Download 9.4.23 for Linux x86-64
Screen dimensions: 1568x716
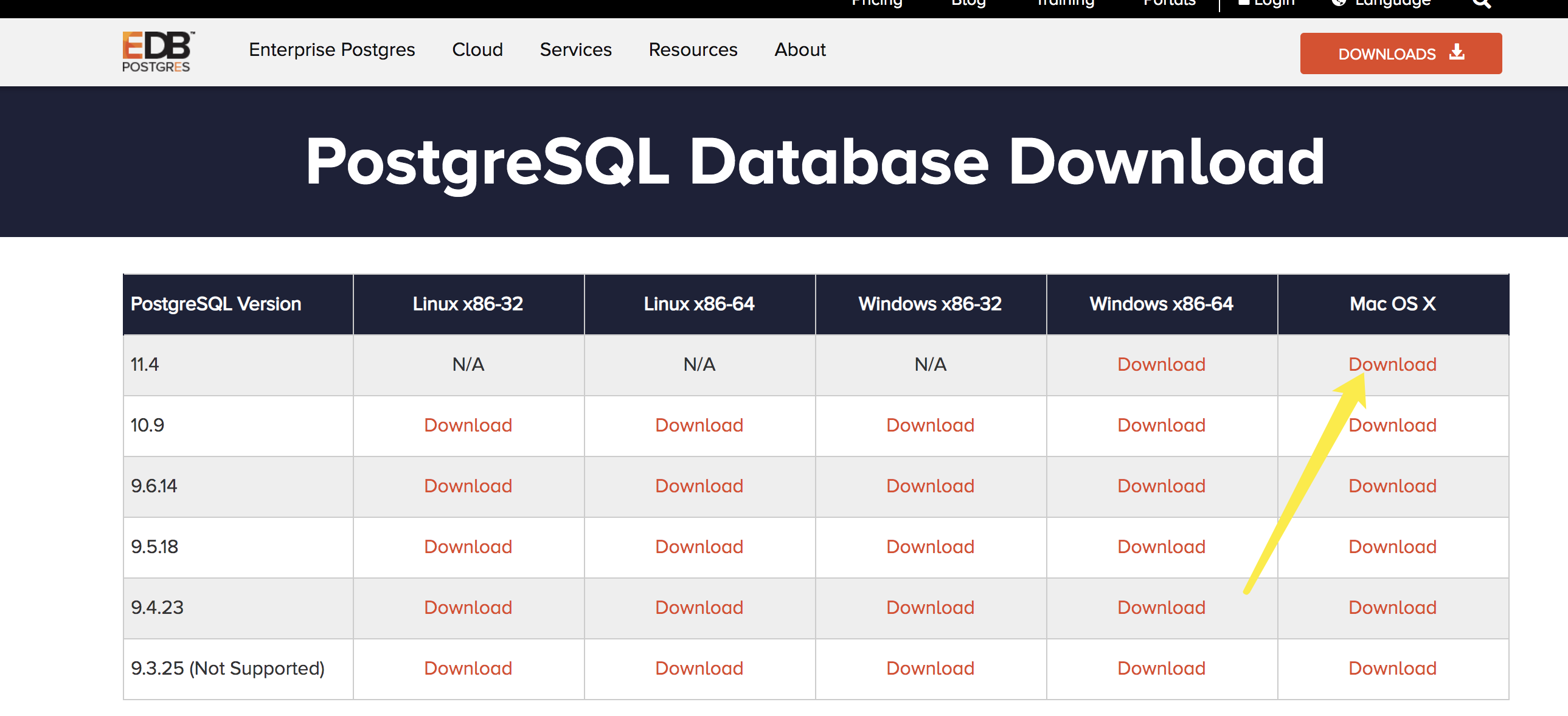[x=699, y=608]
